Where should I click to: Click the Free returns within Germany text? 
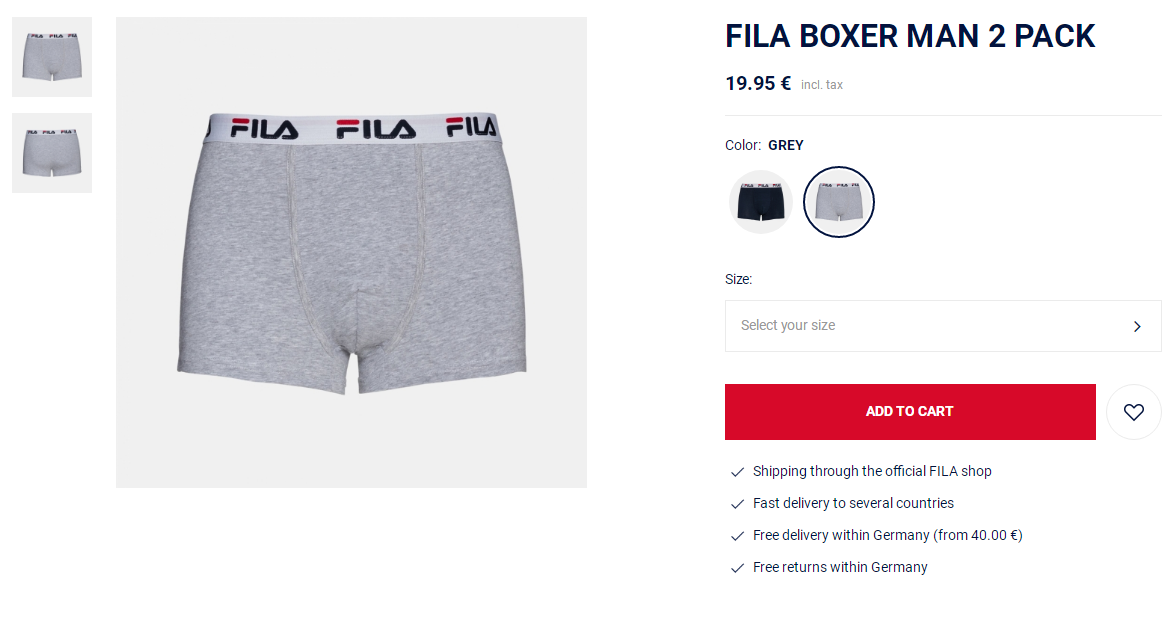(x=840, y=568)
